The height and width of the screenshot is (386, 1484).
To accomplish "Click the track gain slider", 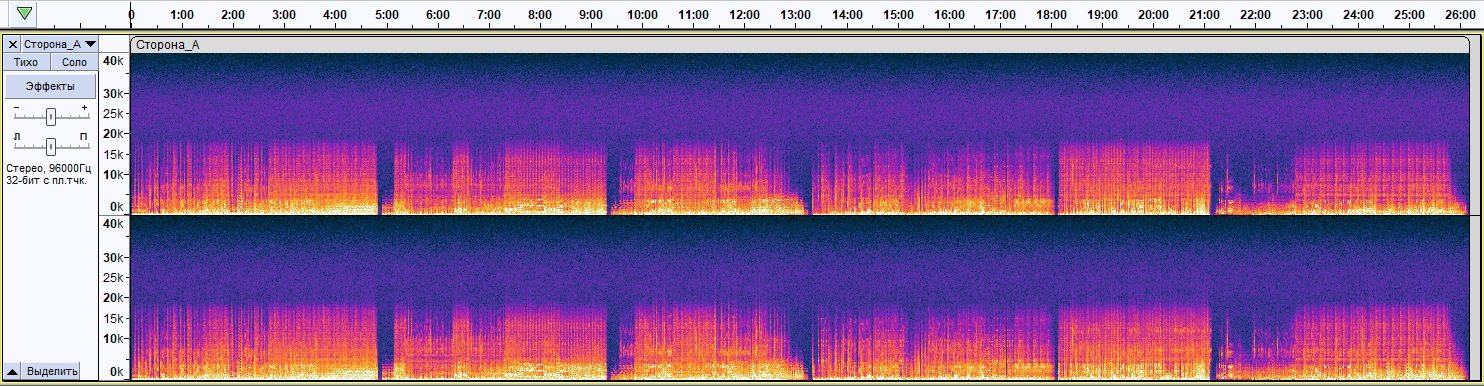I will pos(50,116).
